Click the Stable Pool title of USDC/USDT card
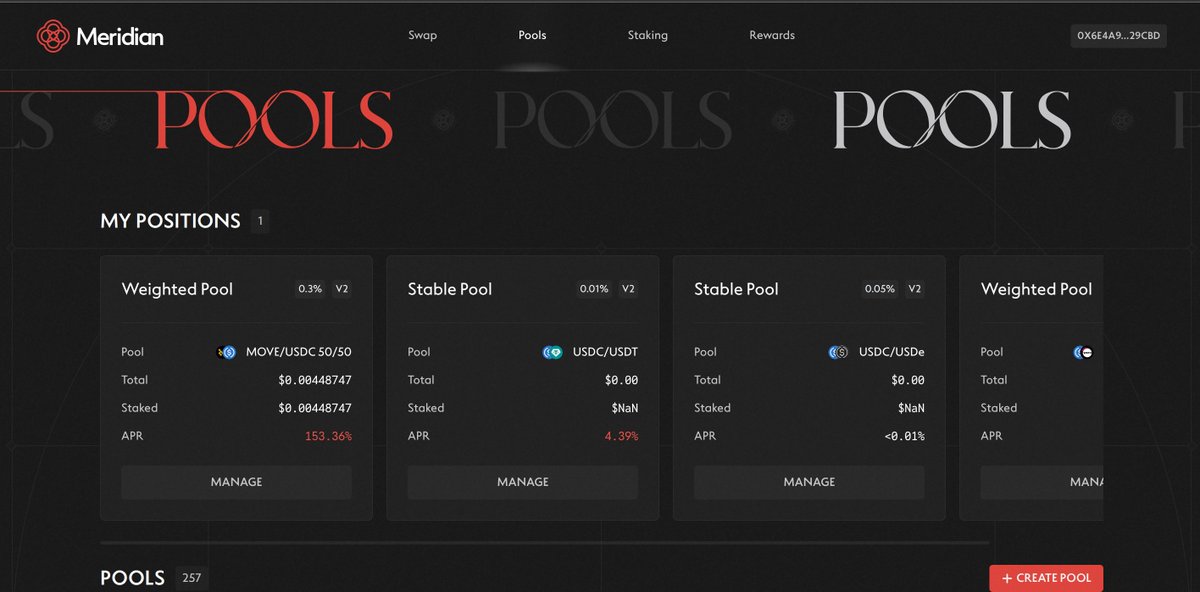Image resolution: width=1200 pixels, height=592 pixels. (450, 289)
